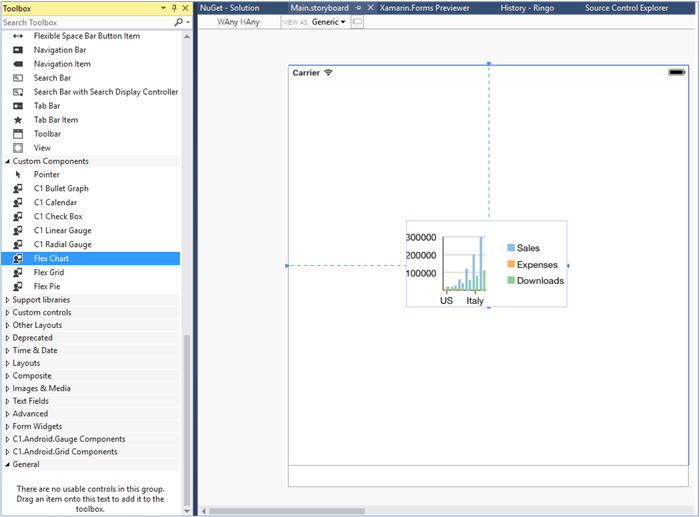
Task: Open the Source Control Explorer tab
Action: (x=626, y=8)
